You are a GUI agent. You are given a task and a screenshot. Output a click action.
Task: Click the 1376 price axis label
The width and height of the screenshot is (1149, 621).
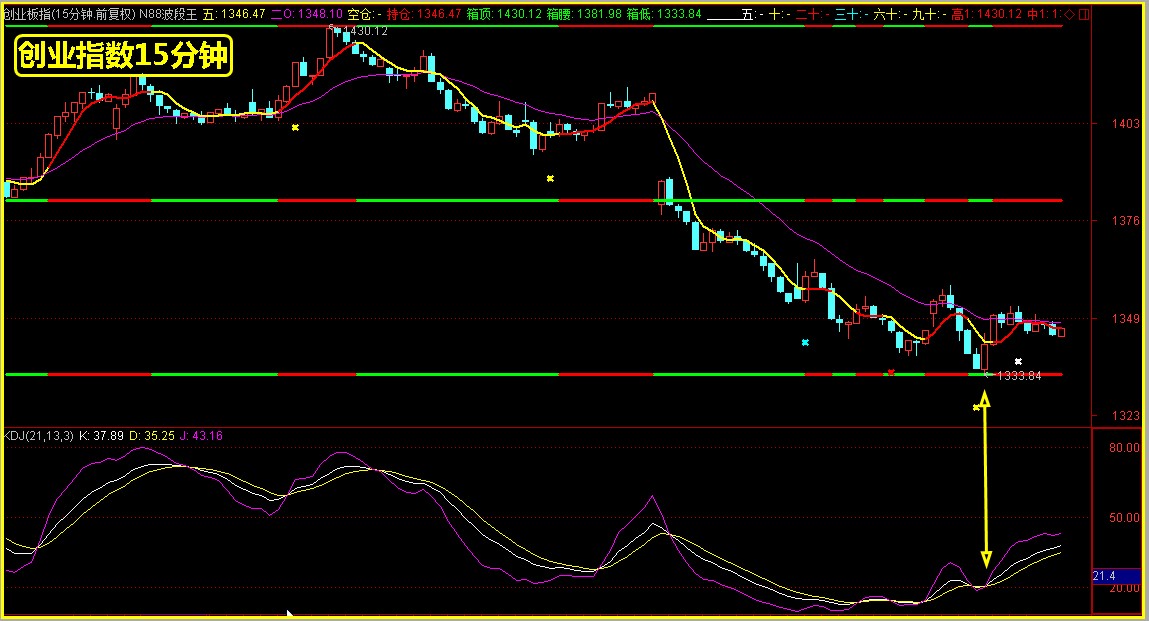[1126, 221]
